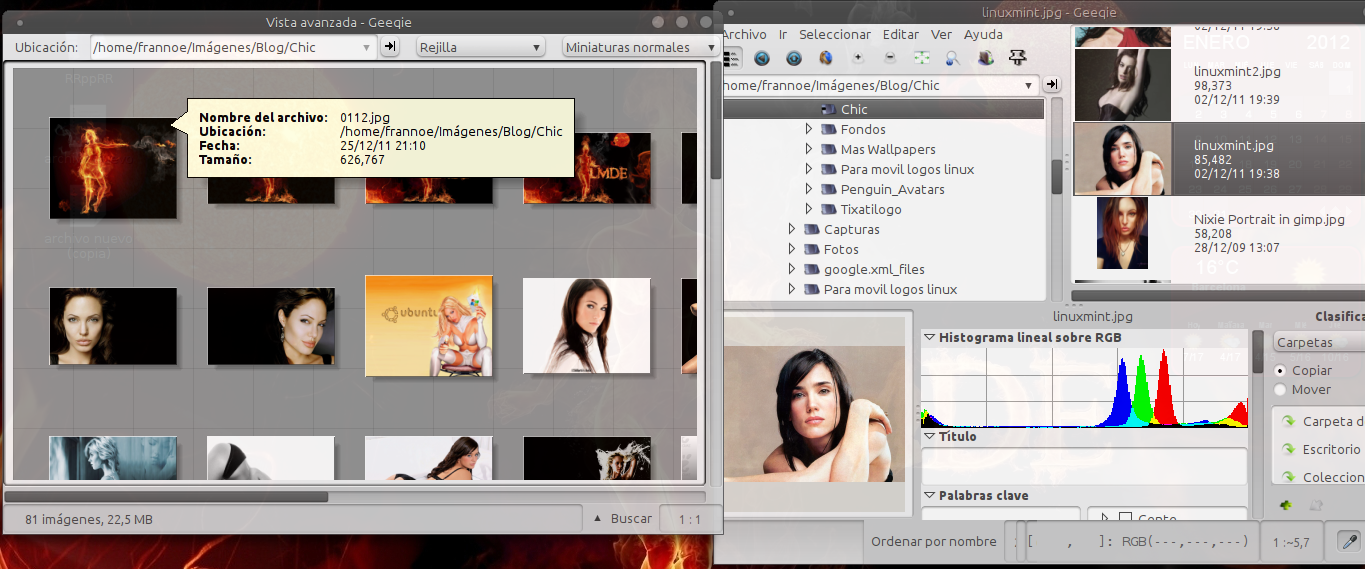Click the Fotos folder icon

(x=811, y=249)
